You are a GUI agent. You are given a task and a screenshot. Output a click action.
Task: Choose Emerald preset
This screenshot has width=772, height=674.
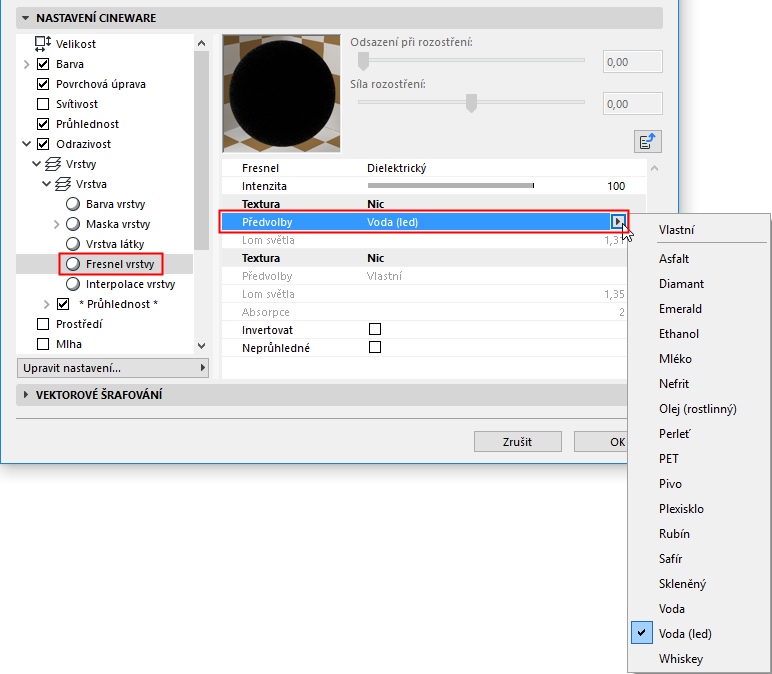[699, 309]
